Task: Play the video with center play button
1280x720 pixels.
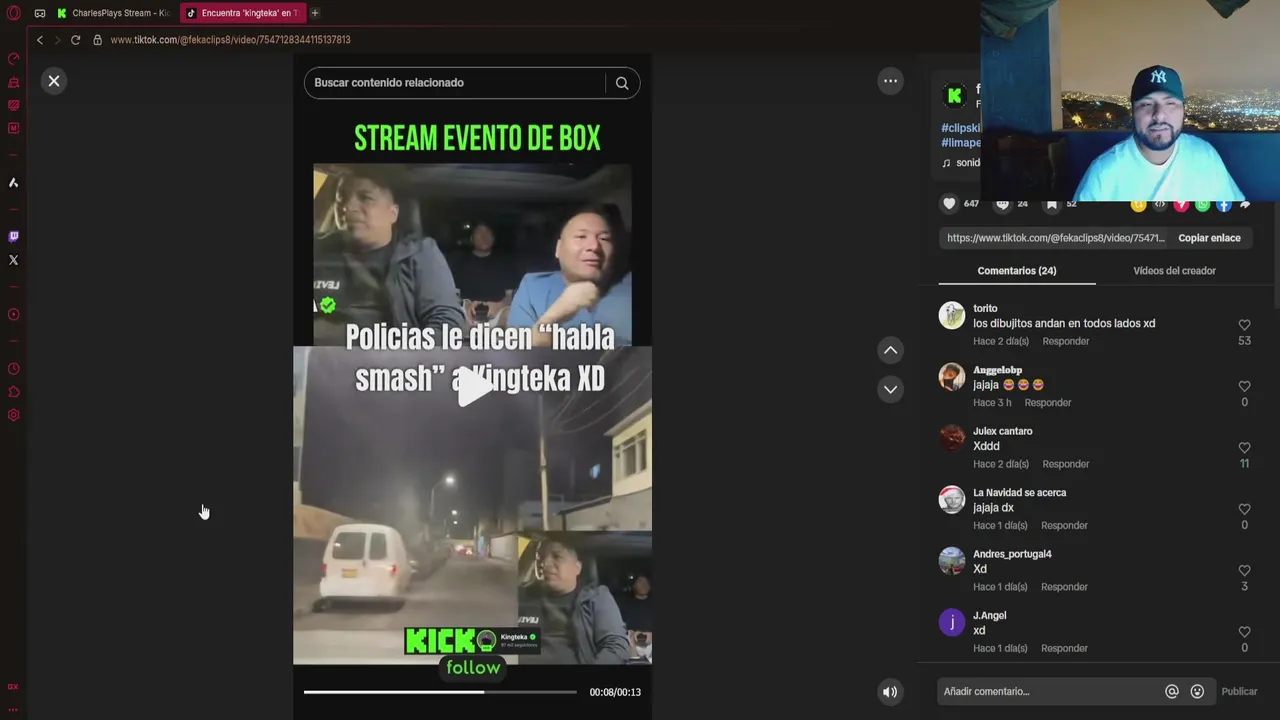Action: 473,389
